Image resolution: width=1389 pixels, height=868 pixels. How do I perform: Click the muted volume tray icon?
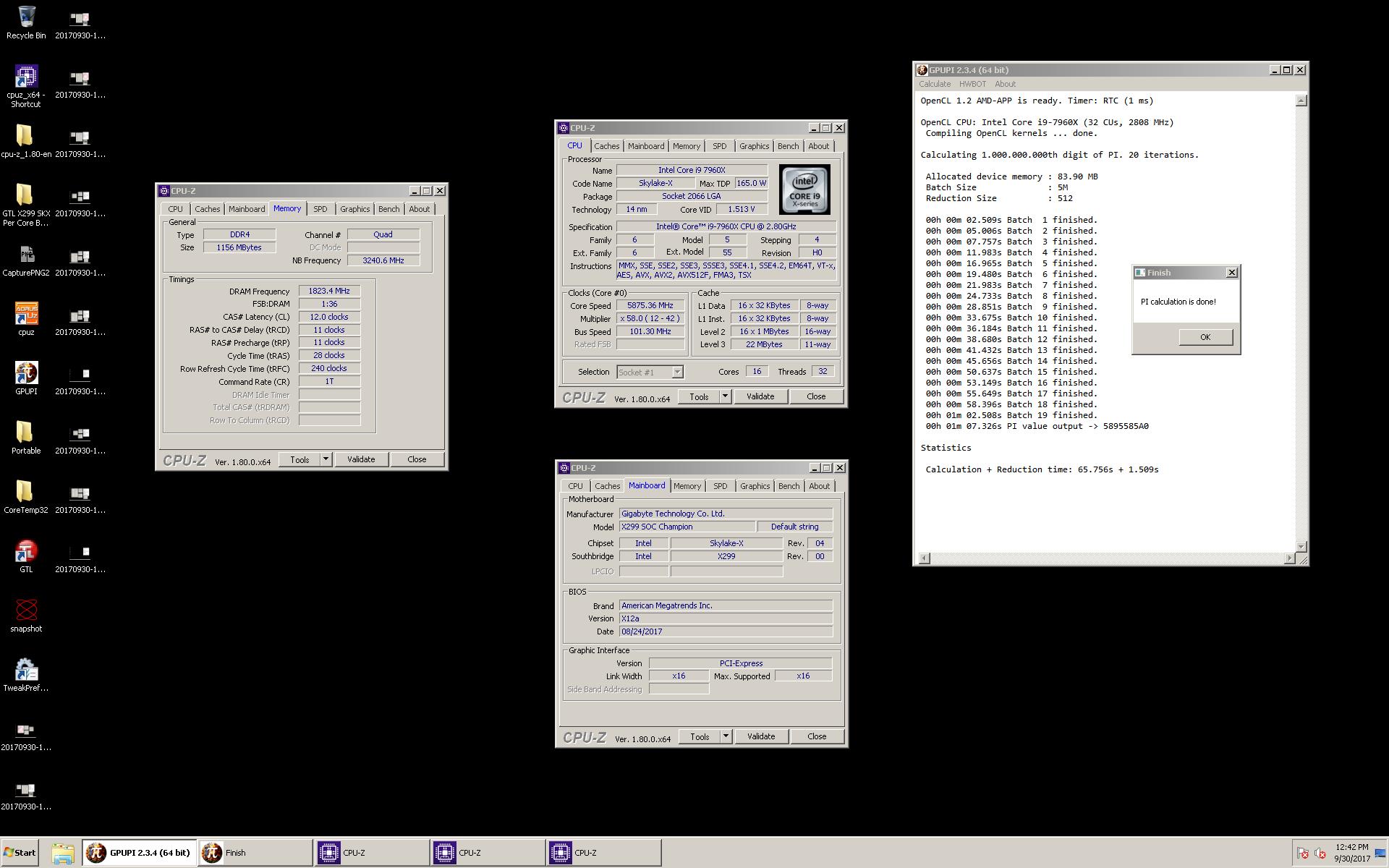tap(1320, 854)
